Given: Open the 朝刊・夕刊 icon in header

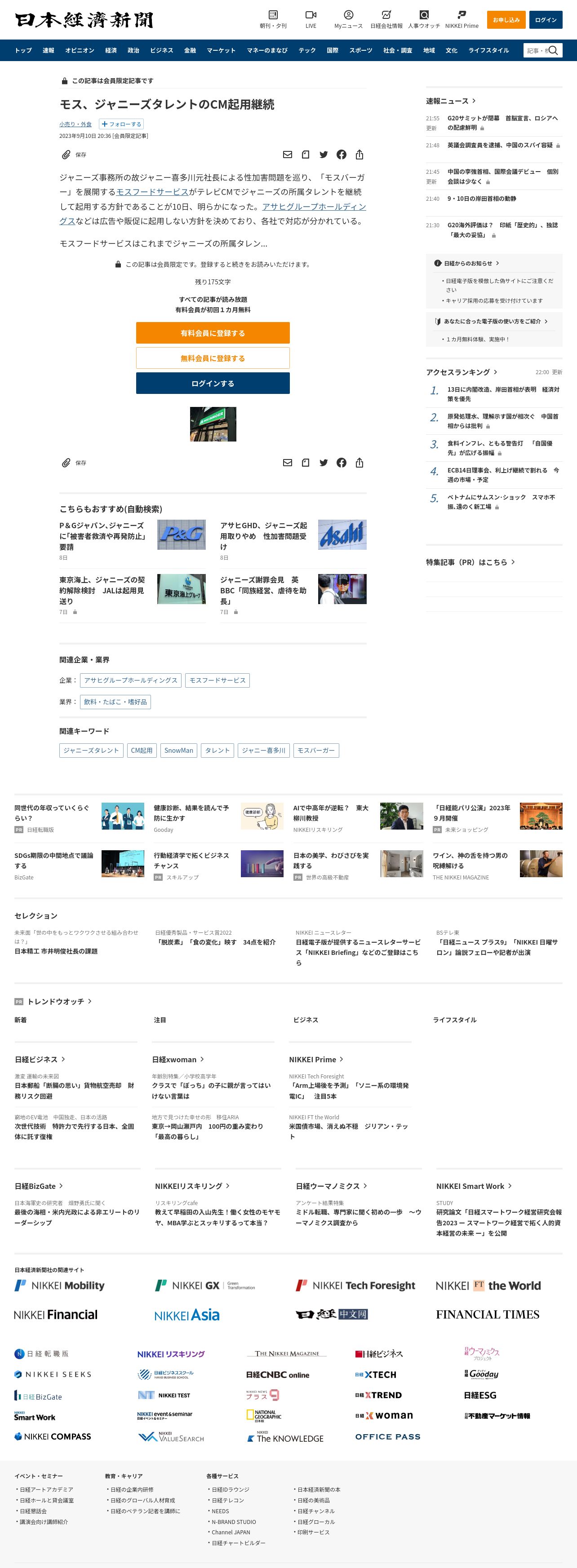Looking at the screenshot, I should coord(273,15).
